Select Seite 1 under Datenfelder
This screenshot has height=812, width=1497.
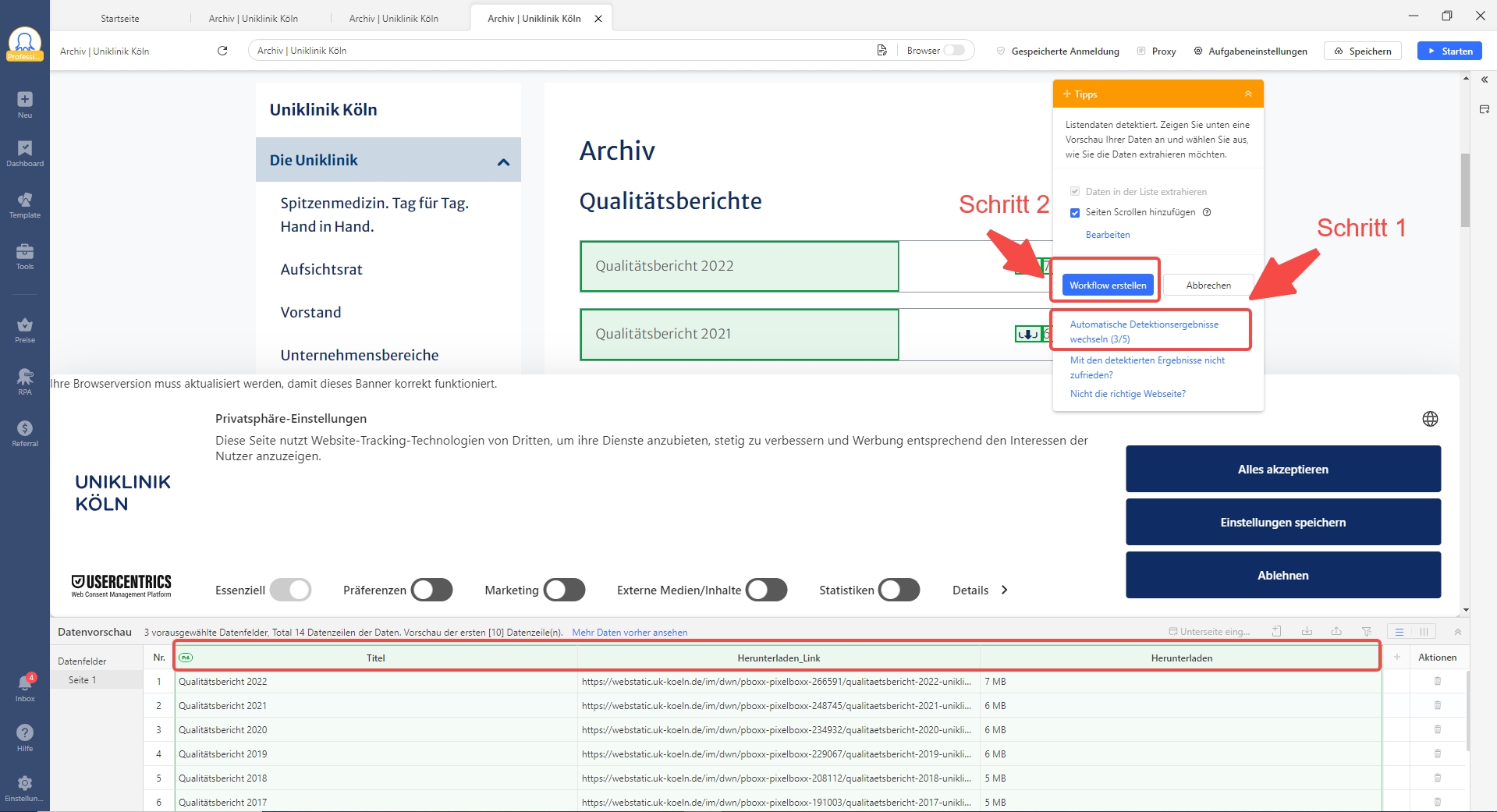[83, 680]
